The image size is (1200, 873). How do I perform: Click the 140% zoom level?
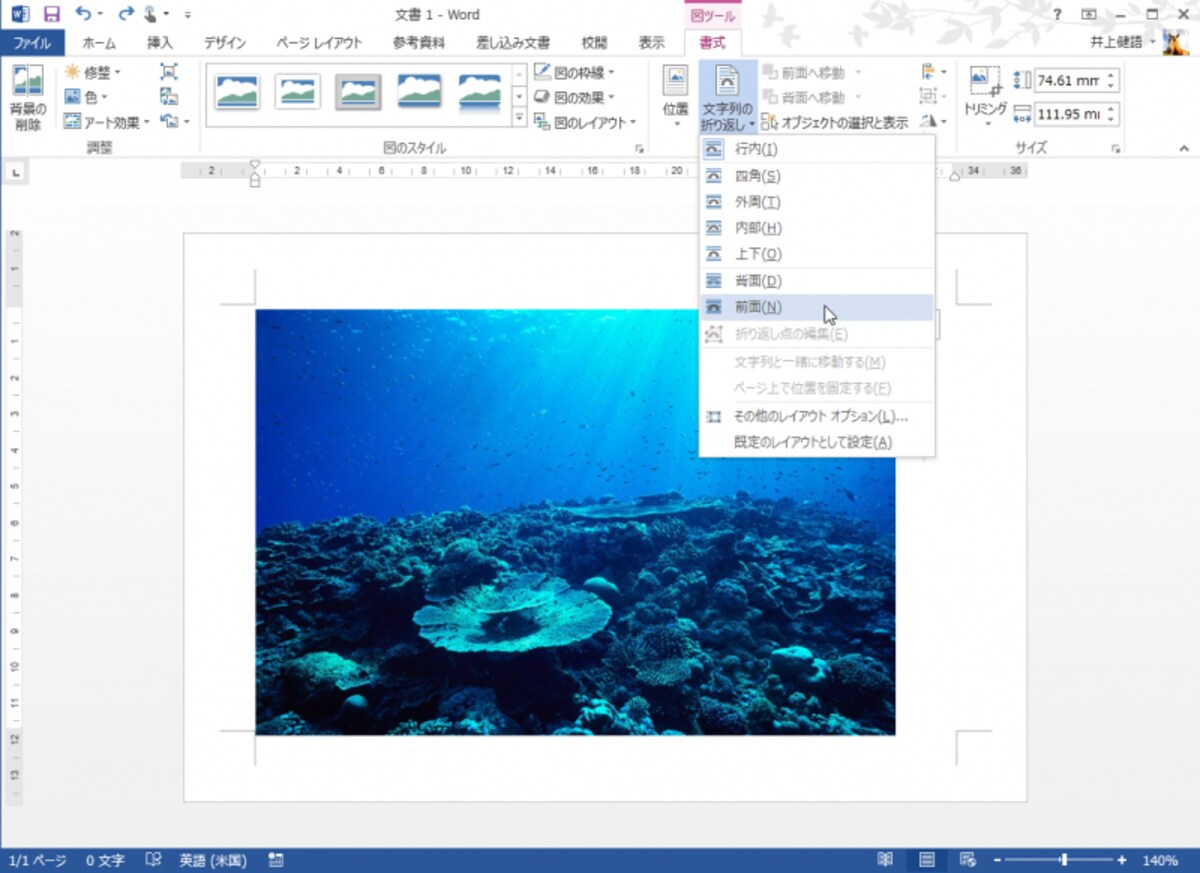pyautogui.click(x=1160, y=860)
